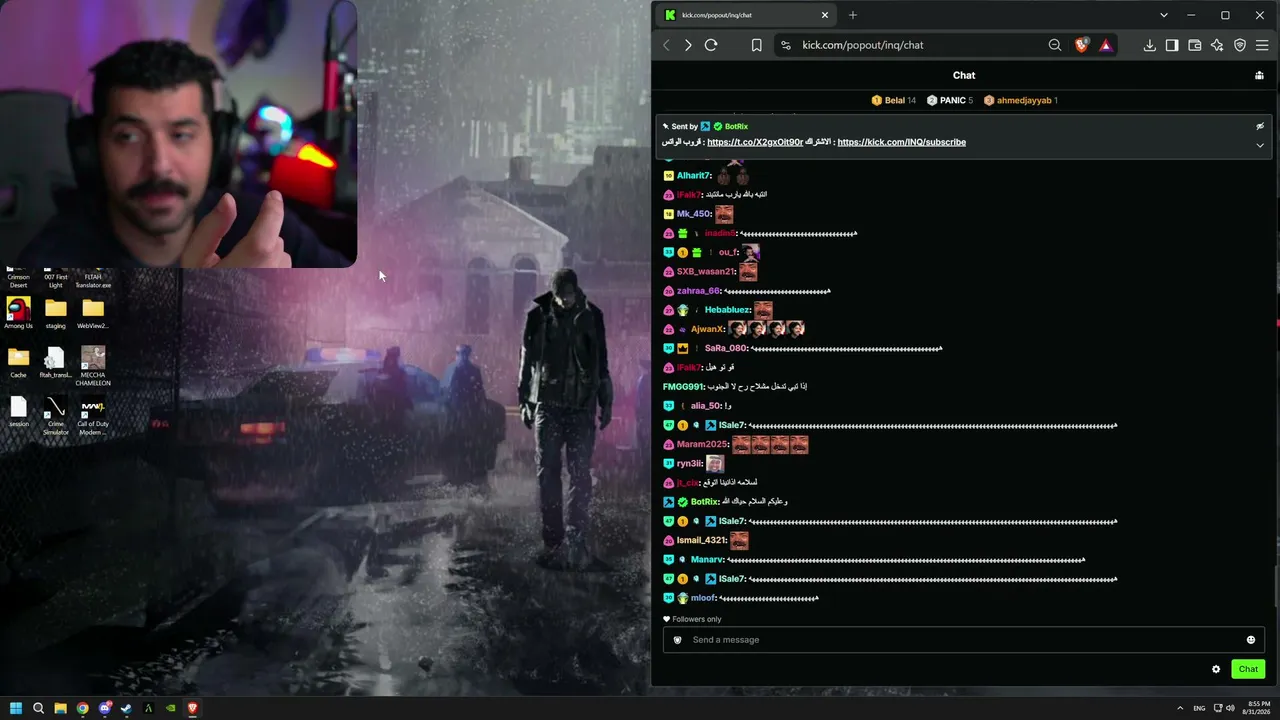
Task: Click username Alharit7 in chat
Action: (693, 176)
